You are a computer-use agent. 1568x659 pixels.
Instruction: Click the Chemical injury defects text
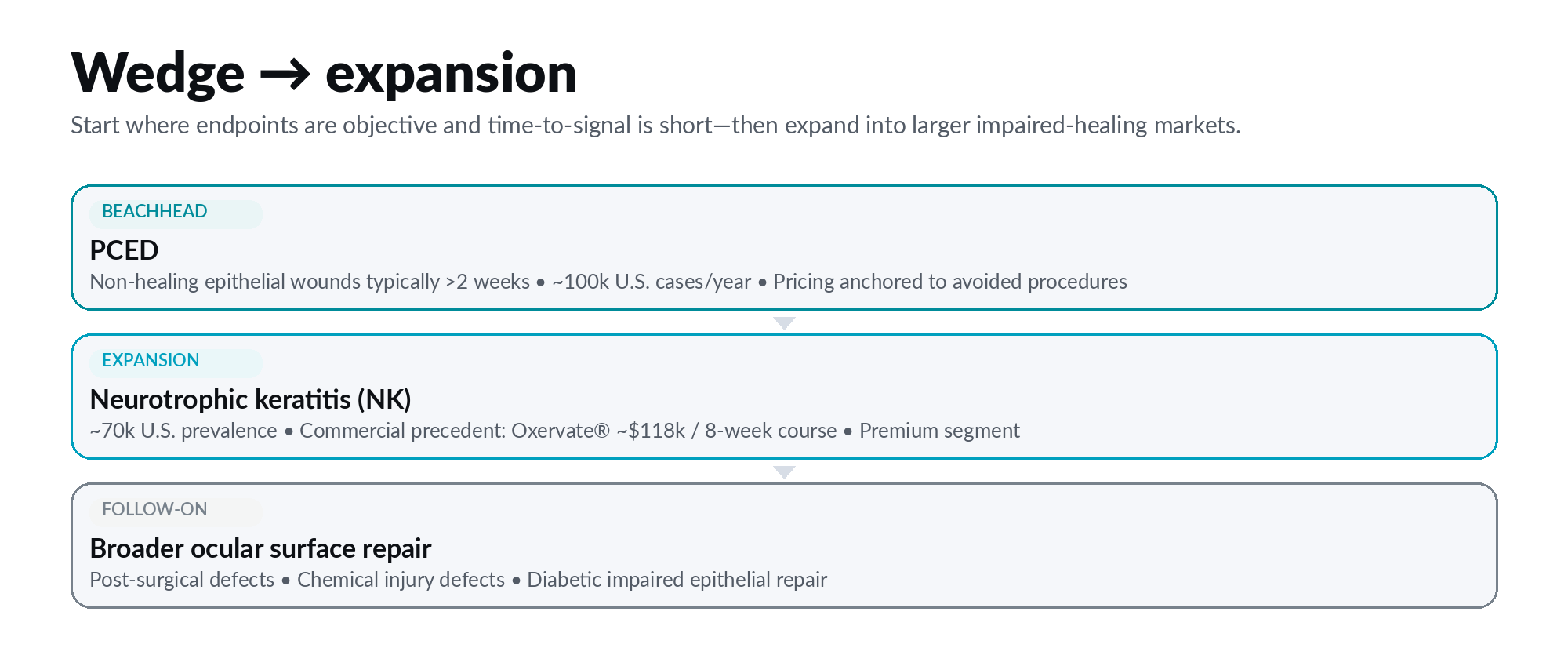[401, 580]
